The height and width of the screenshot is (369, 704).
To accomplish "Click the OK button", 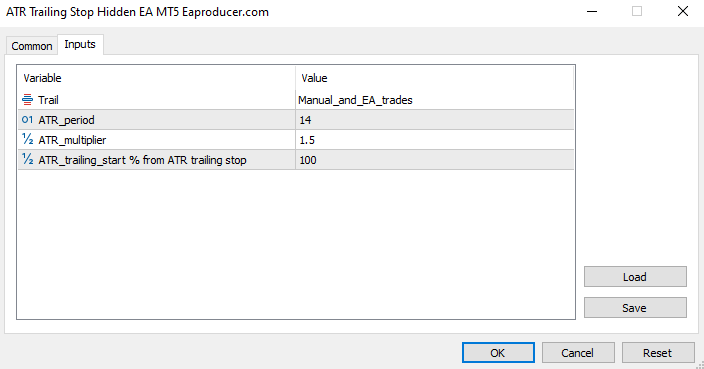I will 498,353.
